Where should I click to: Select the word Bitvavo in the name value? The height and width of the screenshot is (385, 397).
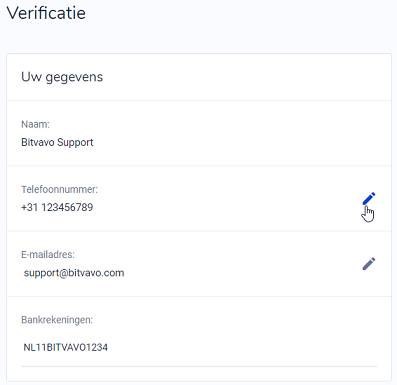click(x=38, y=142)
